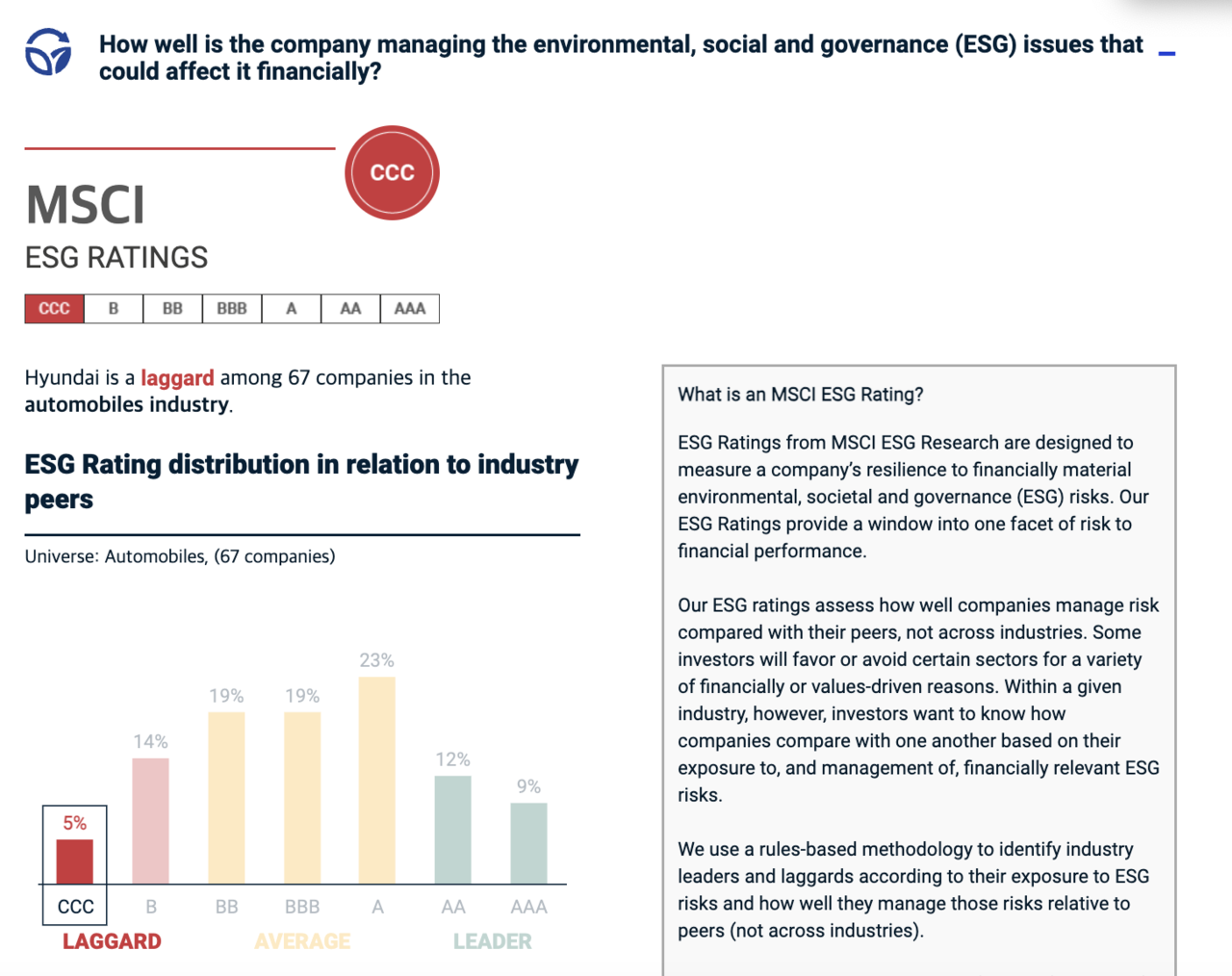
Task: Switch to the LAGGARD category label
Action: [x=112, y=941]
